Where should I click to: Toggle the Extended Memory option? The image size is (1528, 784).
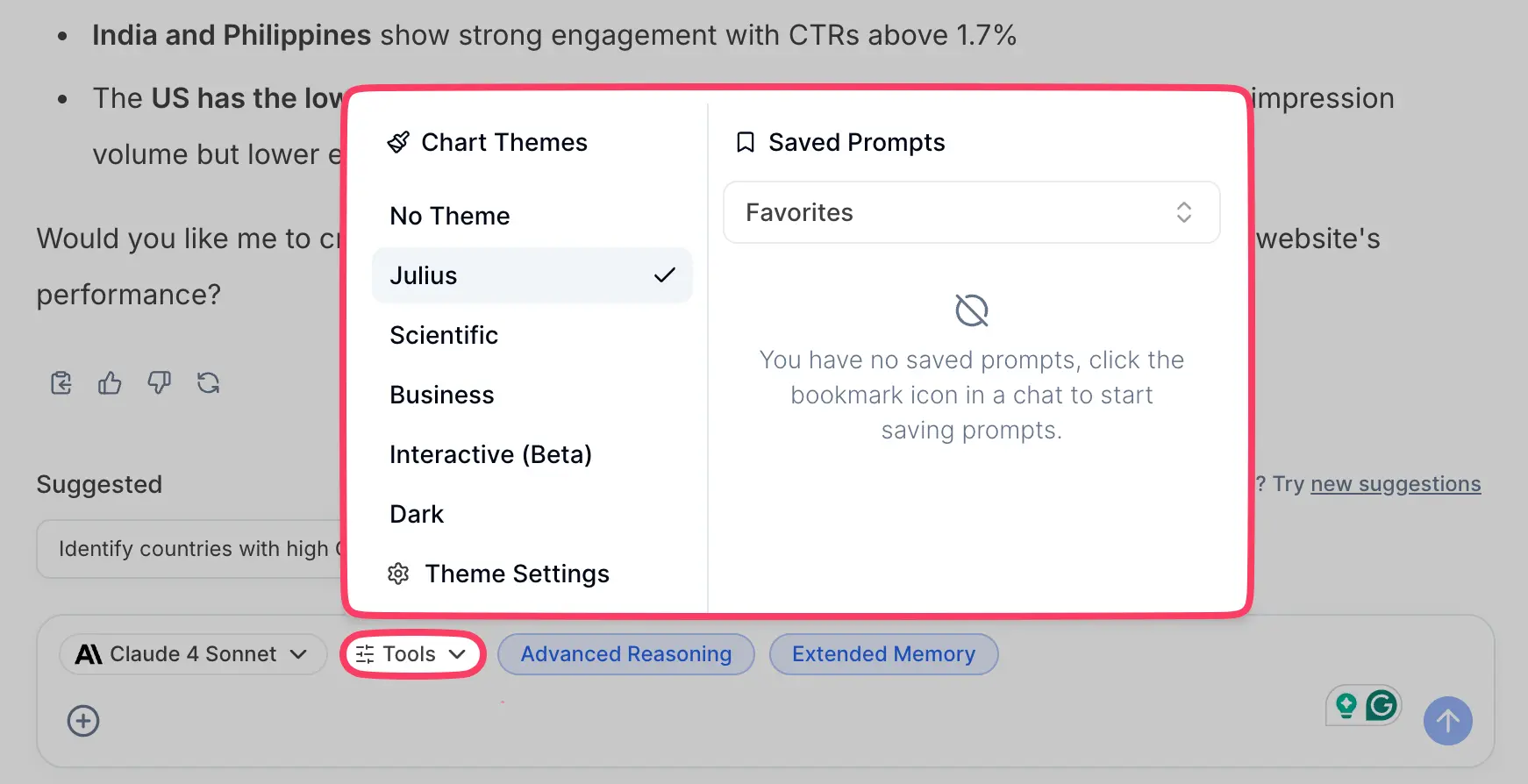point(883,654)
